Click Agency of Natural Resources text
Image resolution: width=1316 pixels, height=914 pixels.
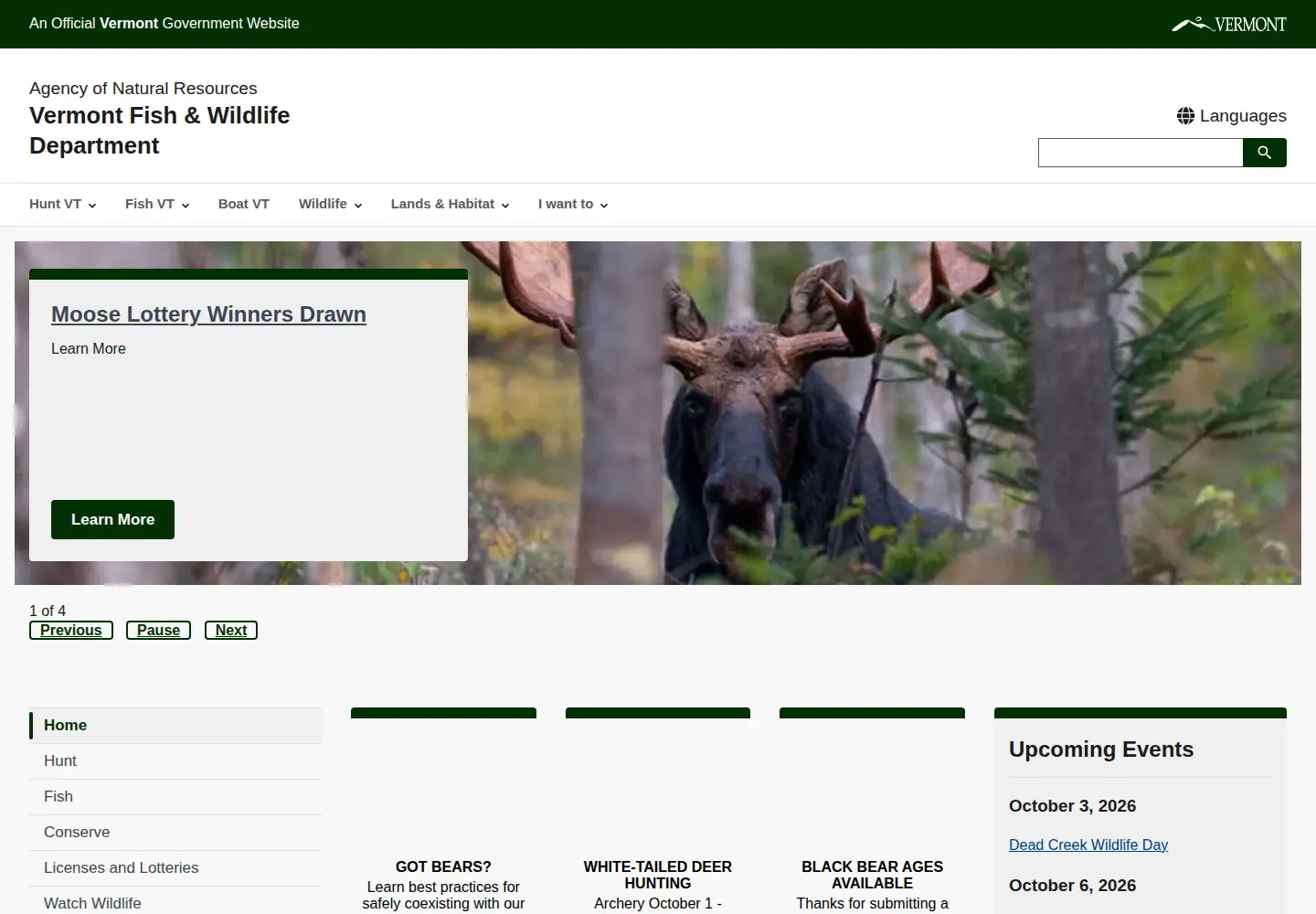pos(143,89)
